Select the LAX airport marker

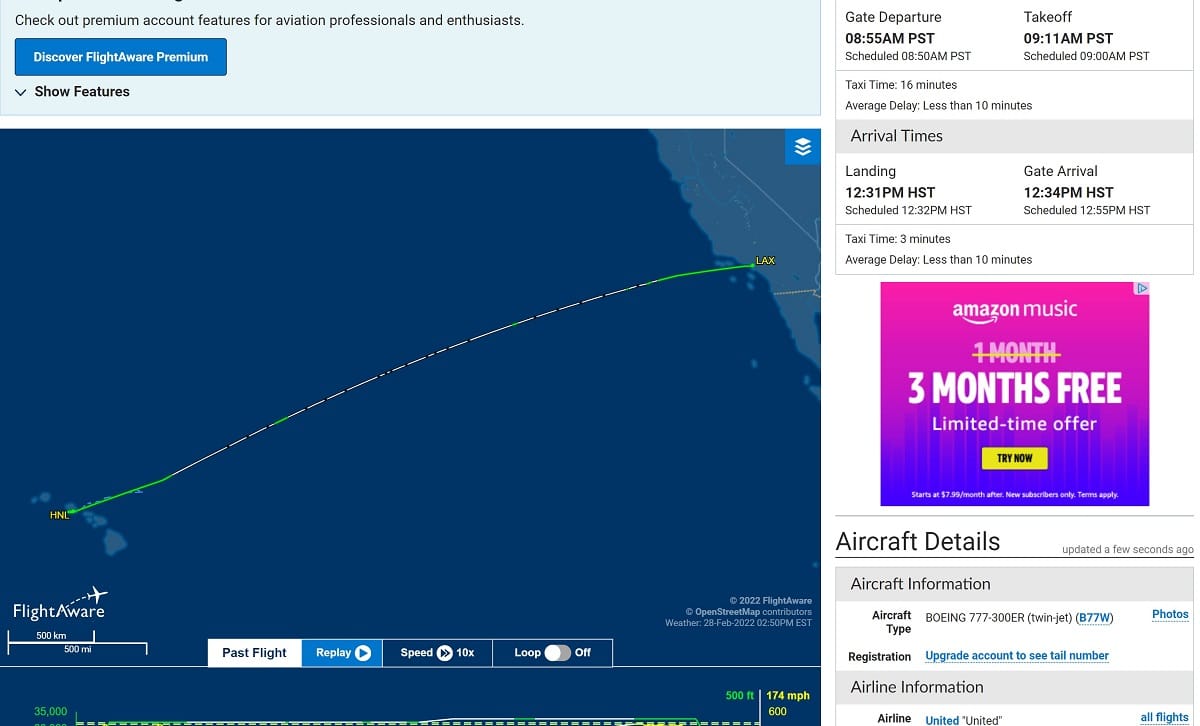(764, 261)
